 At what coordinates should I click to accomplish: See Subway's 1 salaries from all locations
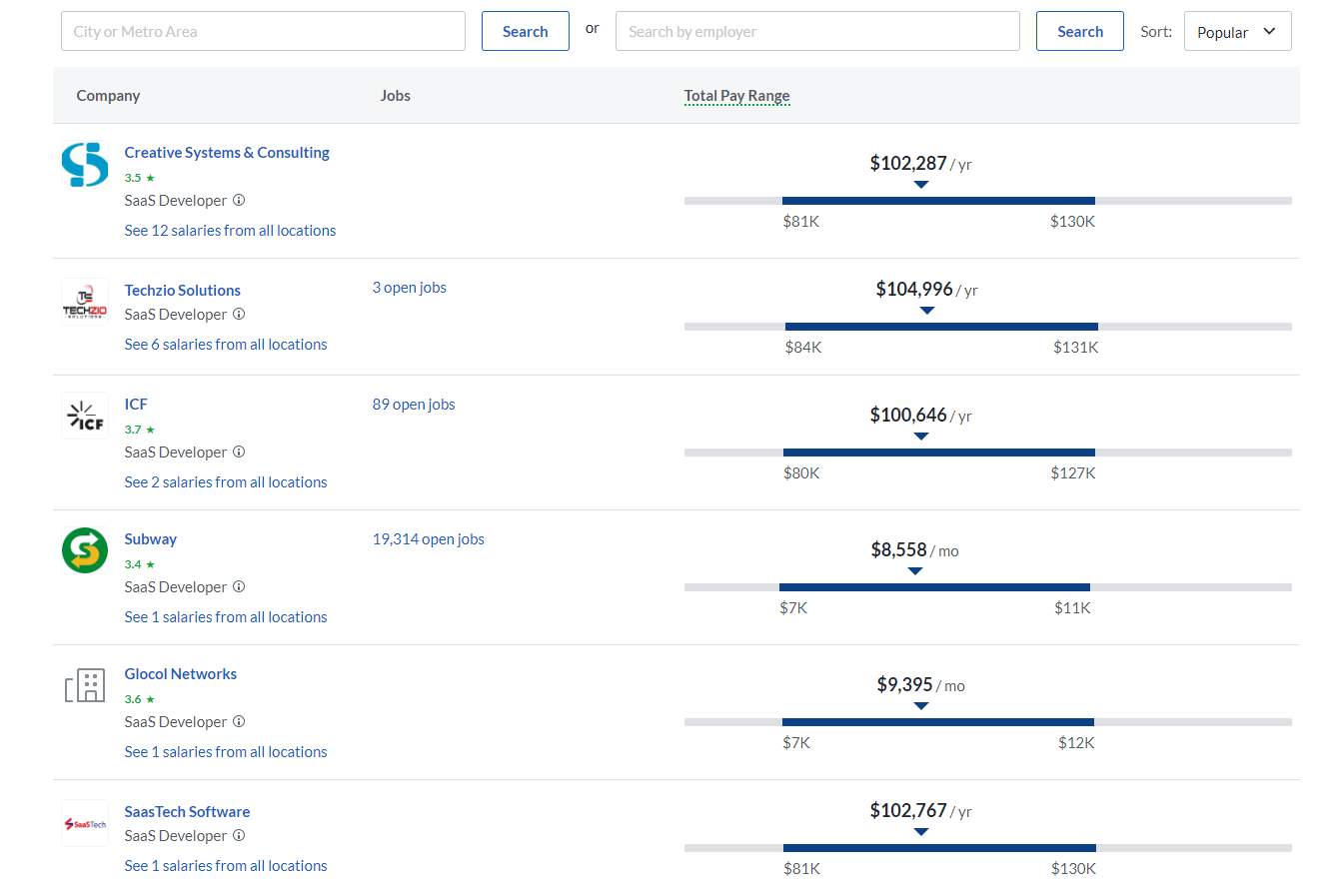pyautogui.click(x=226, y=617)
